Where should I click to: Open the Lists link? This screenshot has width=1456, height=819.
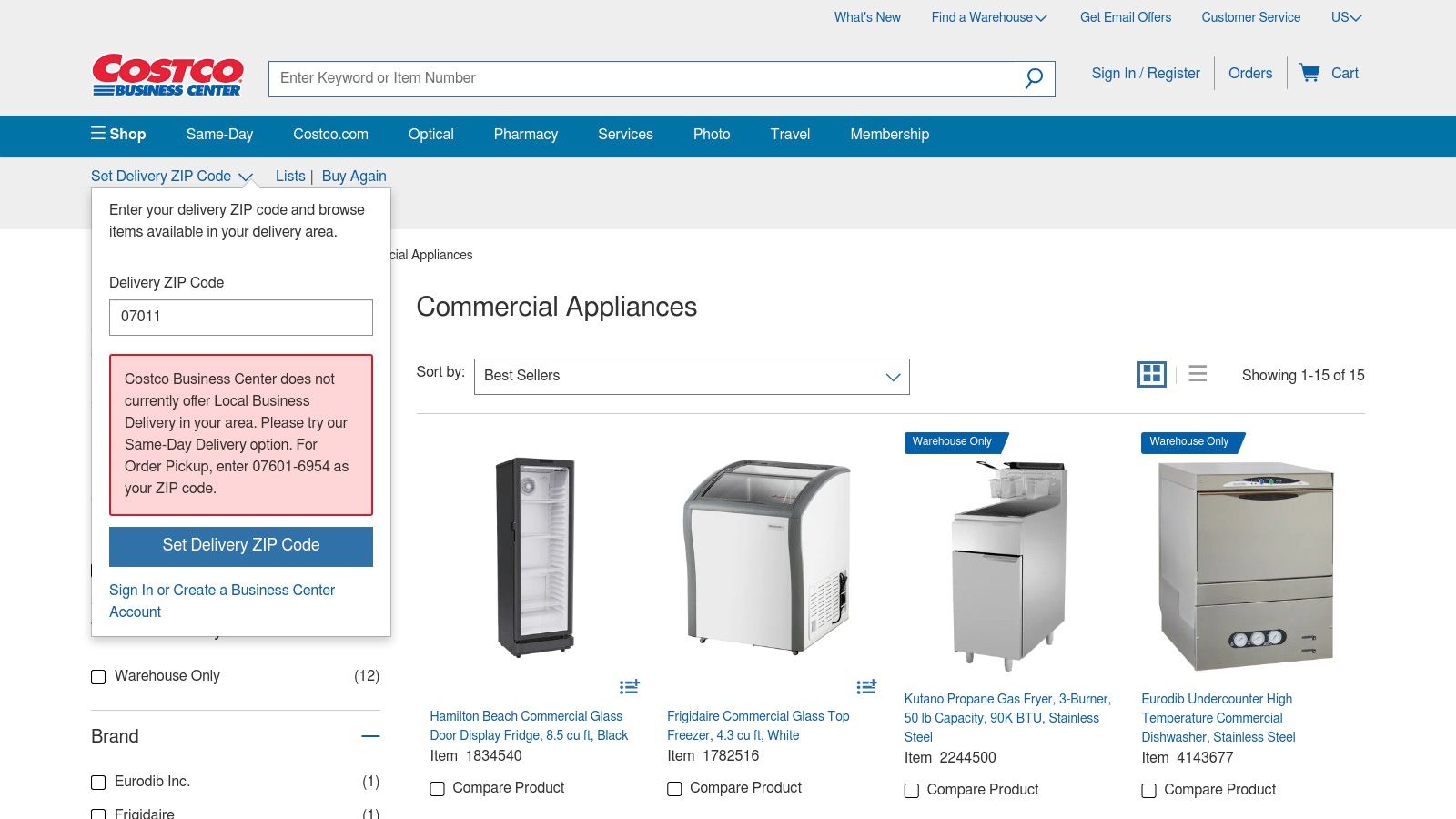point(290,177)
